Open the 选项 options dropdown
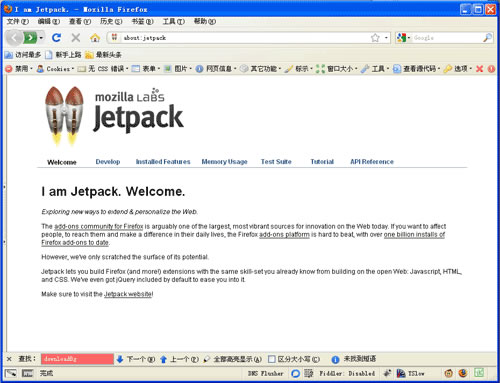The height and width of the screenshot is (383, 500). pos(458,69)
